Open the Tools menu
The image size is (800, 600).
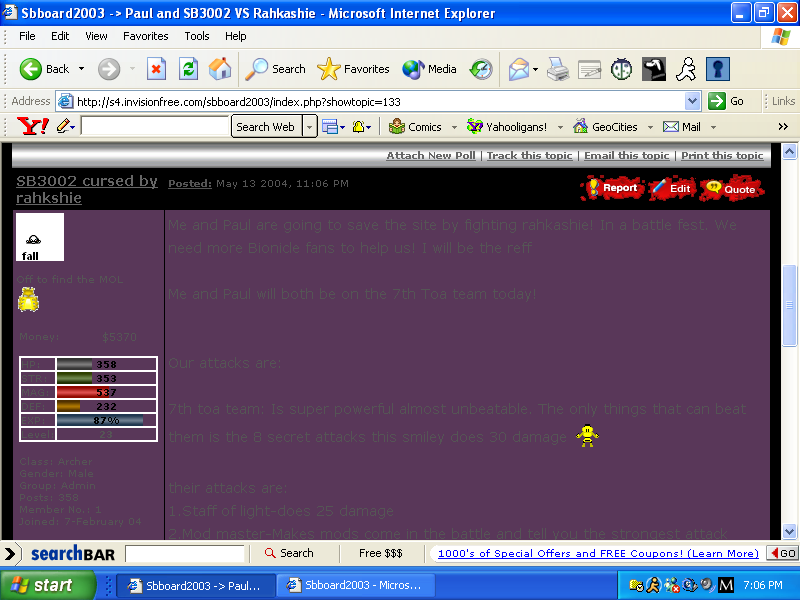pyautogui.click(x=196, y=35)
